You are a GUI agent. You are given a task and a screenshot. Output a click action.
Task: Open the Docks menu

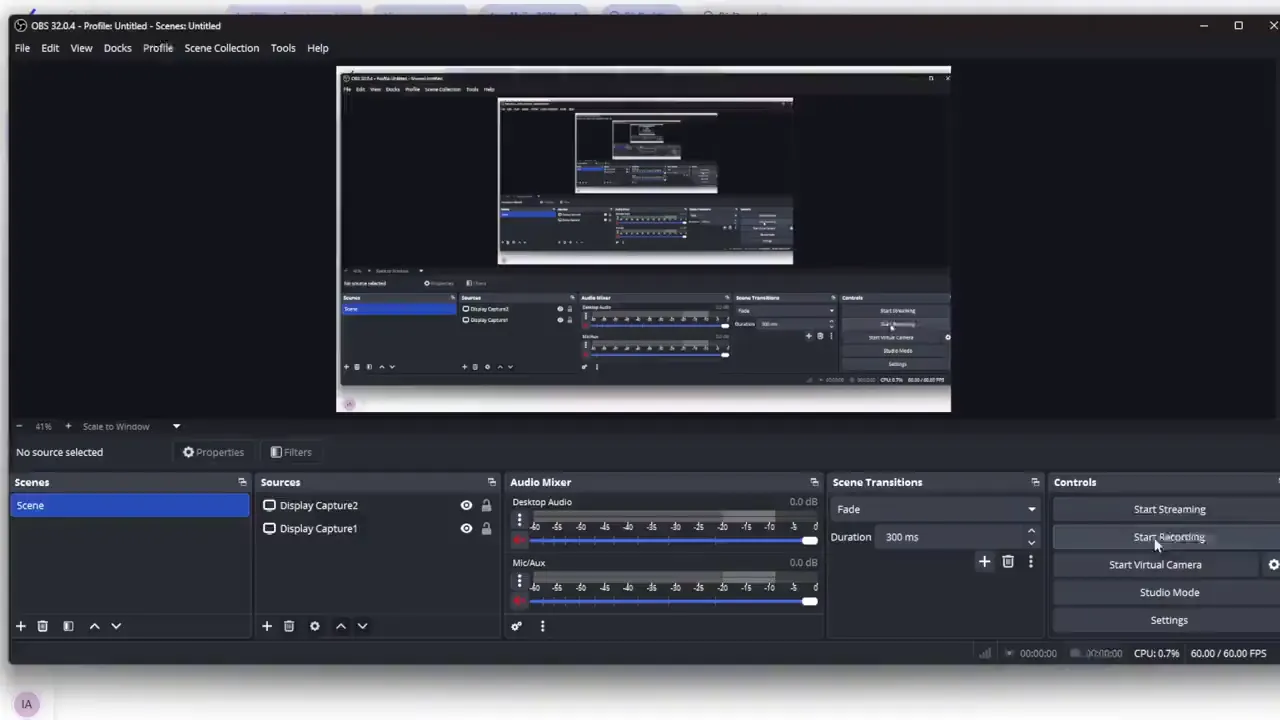(118, 48)
